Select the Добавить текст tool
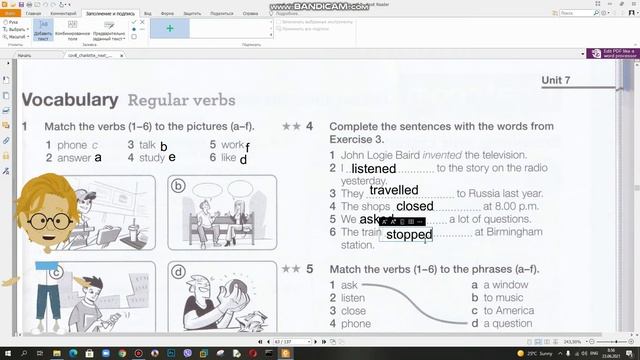 [43, 30]
